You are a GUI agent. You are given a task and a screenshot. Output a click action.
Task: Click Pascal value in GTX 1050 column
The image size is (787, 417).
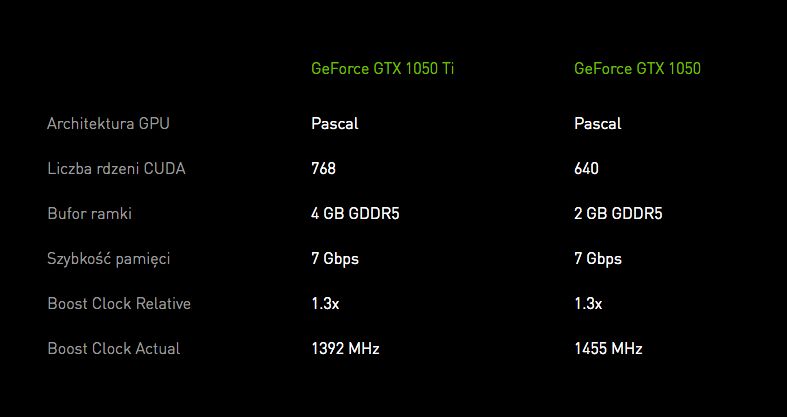597,124
